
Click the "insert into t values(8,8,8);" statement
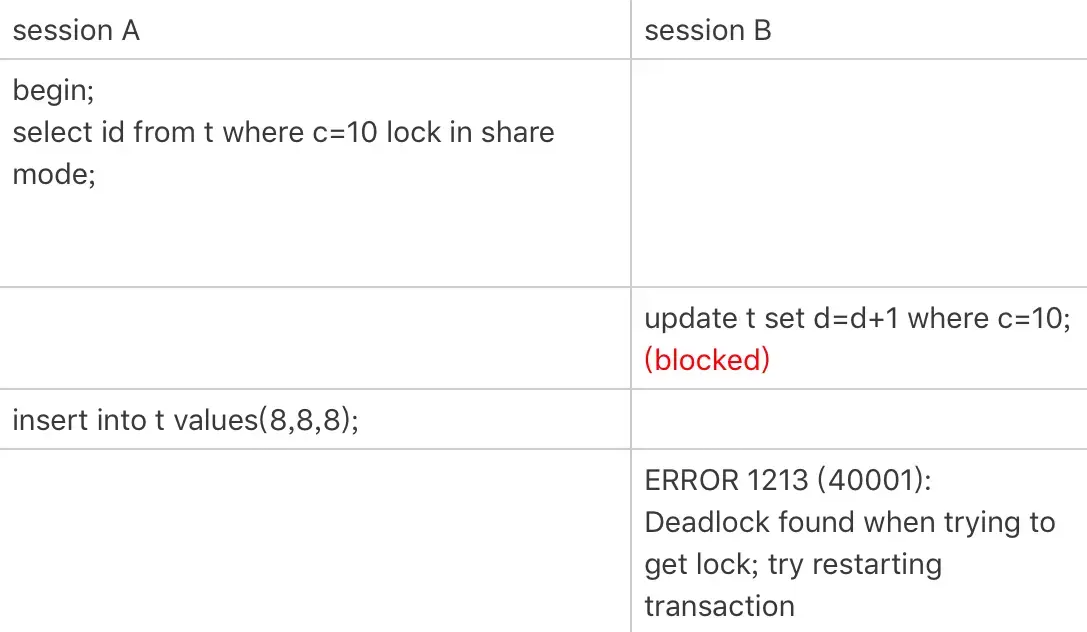186,420
